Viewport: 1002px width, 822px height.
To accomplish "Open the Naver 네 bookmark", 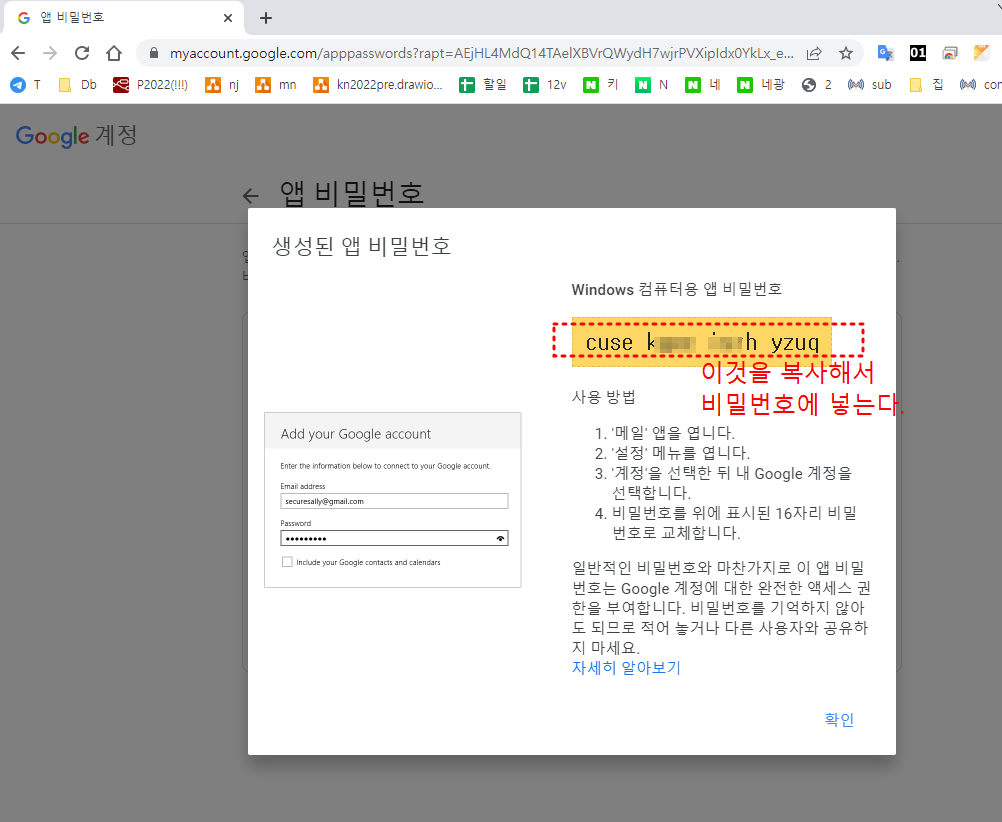I will [702, 84].
